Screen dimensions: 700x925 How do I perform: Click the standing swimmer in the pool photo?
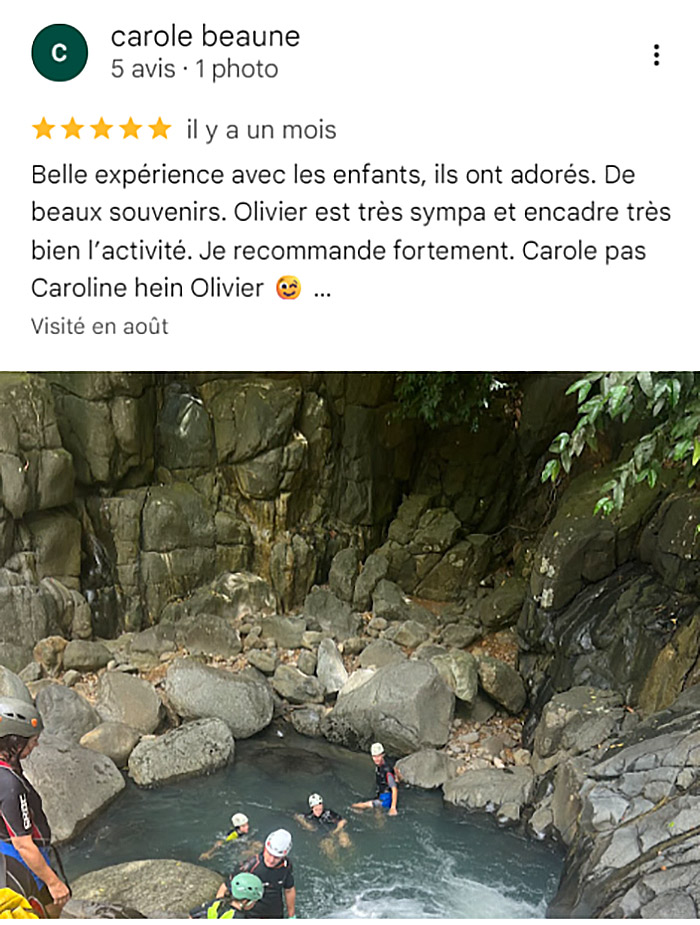click(384, 778)
